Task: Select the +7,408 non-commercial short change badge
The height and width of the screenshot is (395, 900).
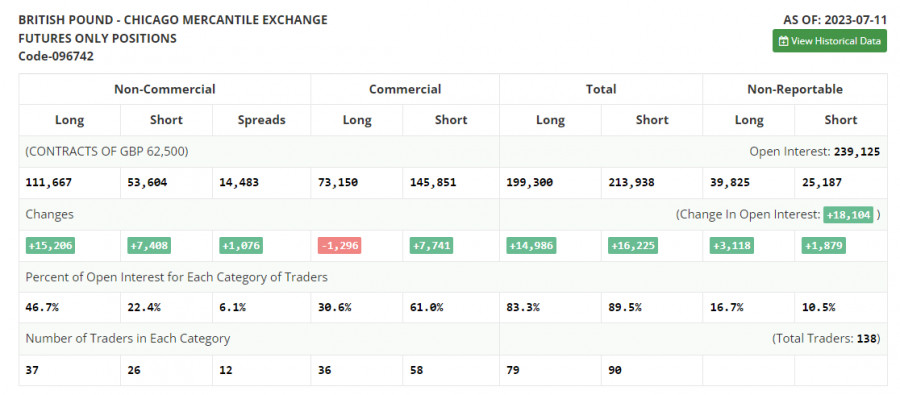Action: click(149, 246)
